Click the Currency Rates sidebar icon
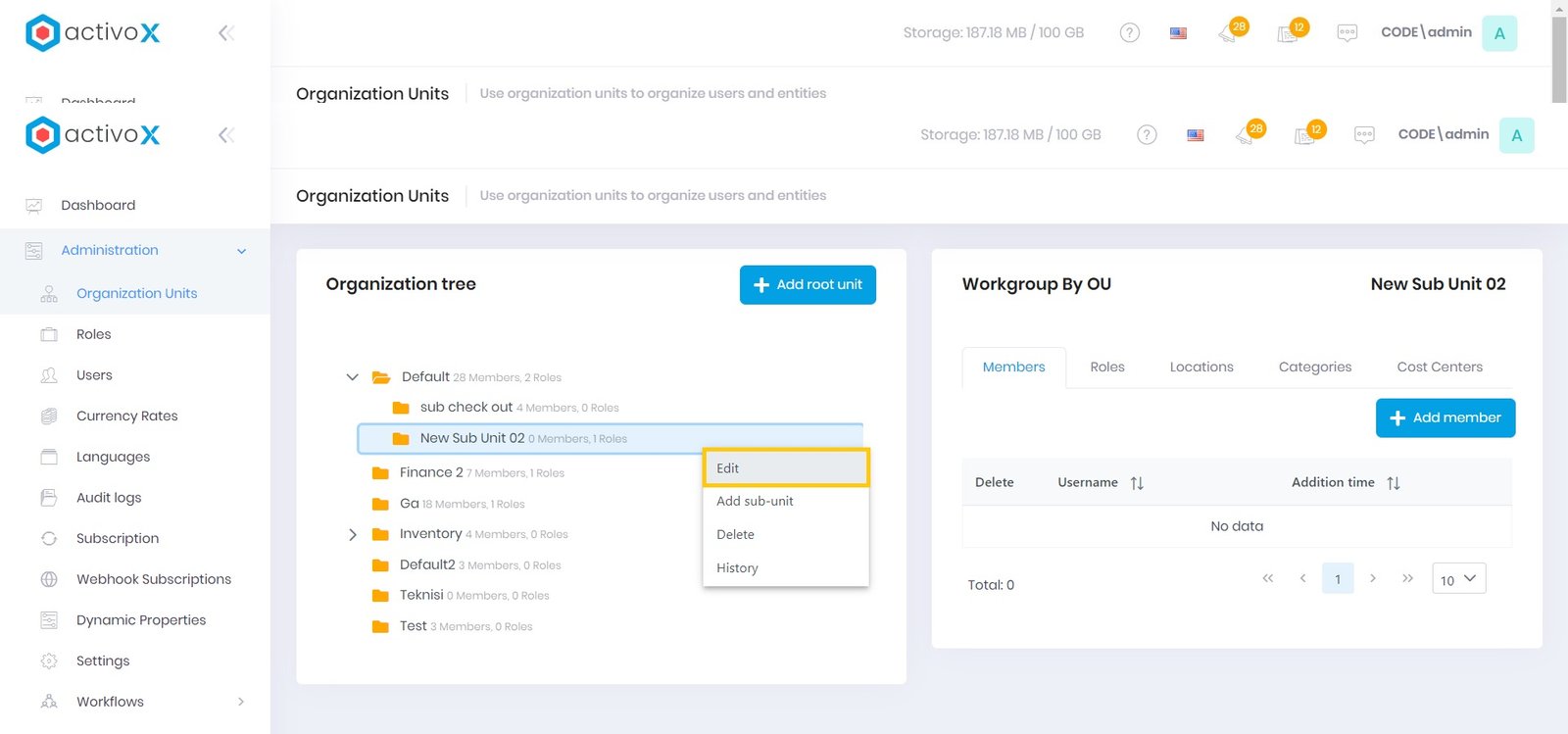Image resolution: width=1568 pixels, height=734 pixels. 49,416
